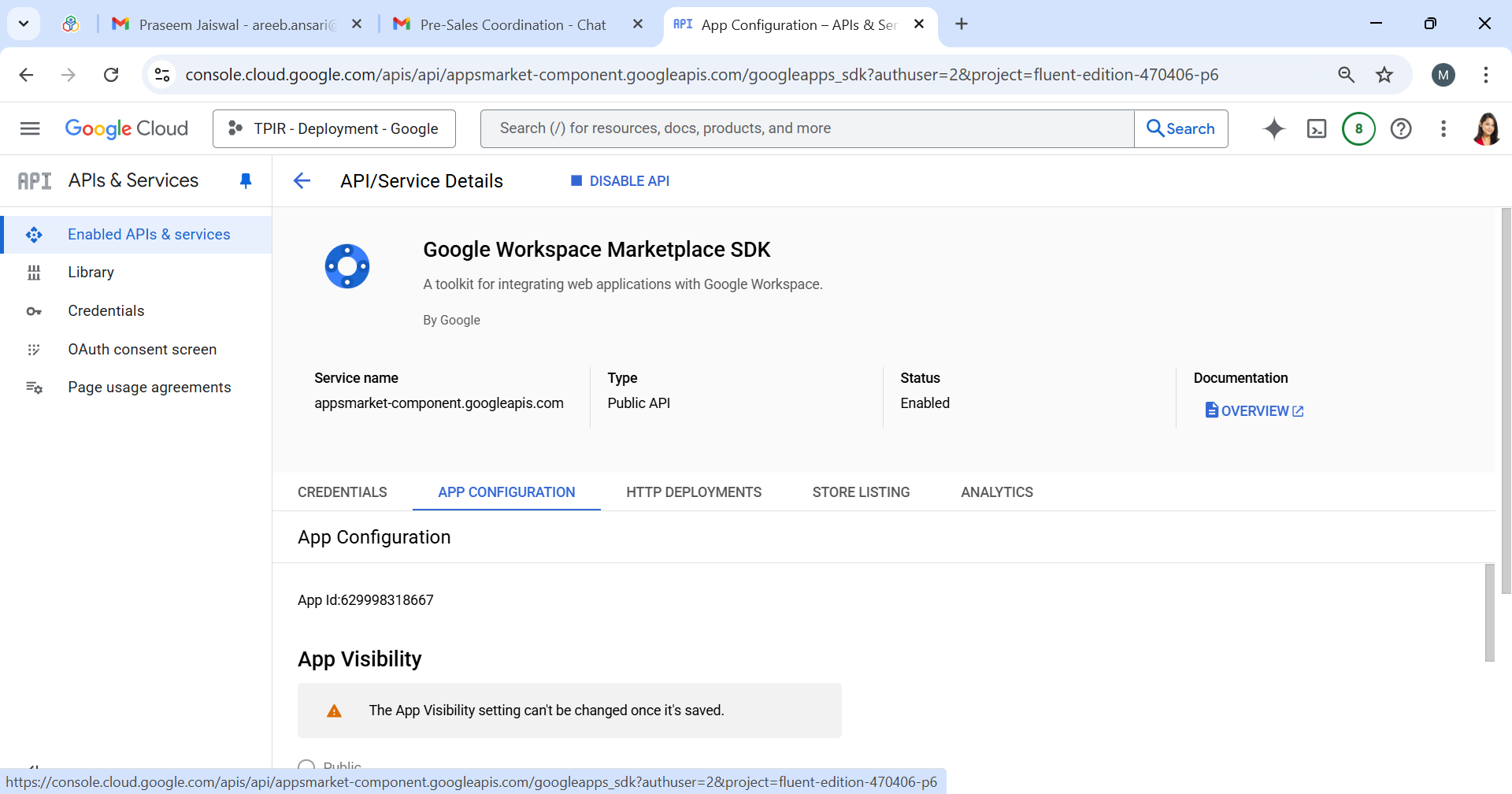This screenshot has width=1512, height=794.
Task: Bookmark this page with the star icon
Action: [x=1384, y=75]
